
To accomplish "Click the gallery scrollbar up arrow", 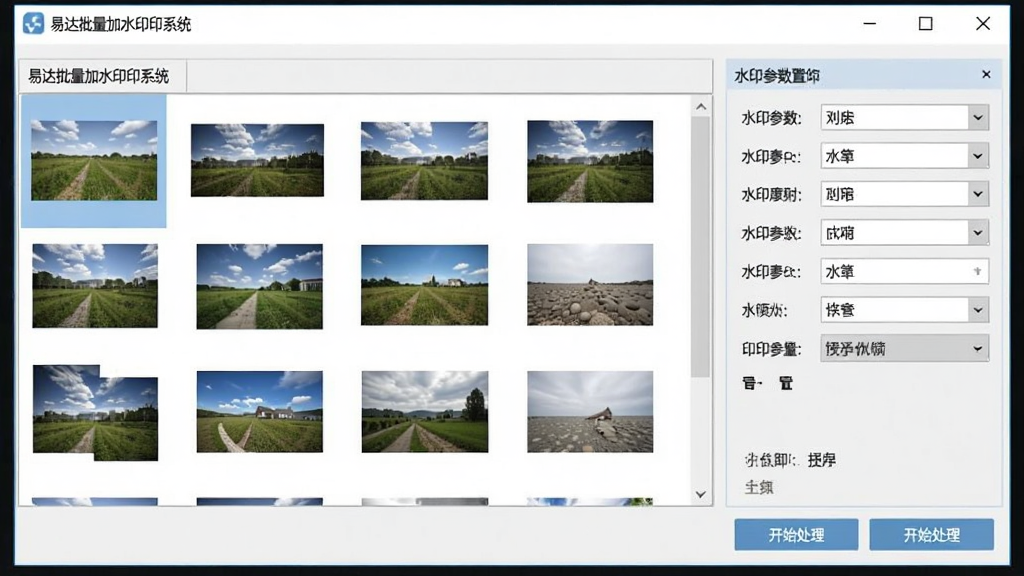I will 701,106.
